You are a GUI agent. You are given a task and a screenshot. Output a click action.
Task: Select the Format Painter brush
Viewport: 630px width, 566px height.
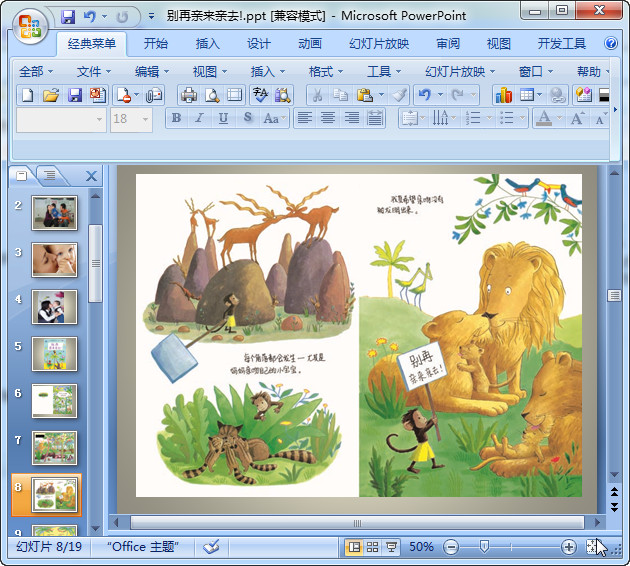(399, 95)
